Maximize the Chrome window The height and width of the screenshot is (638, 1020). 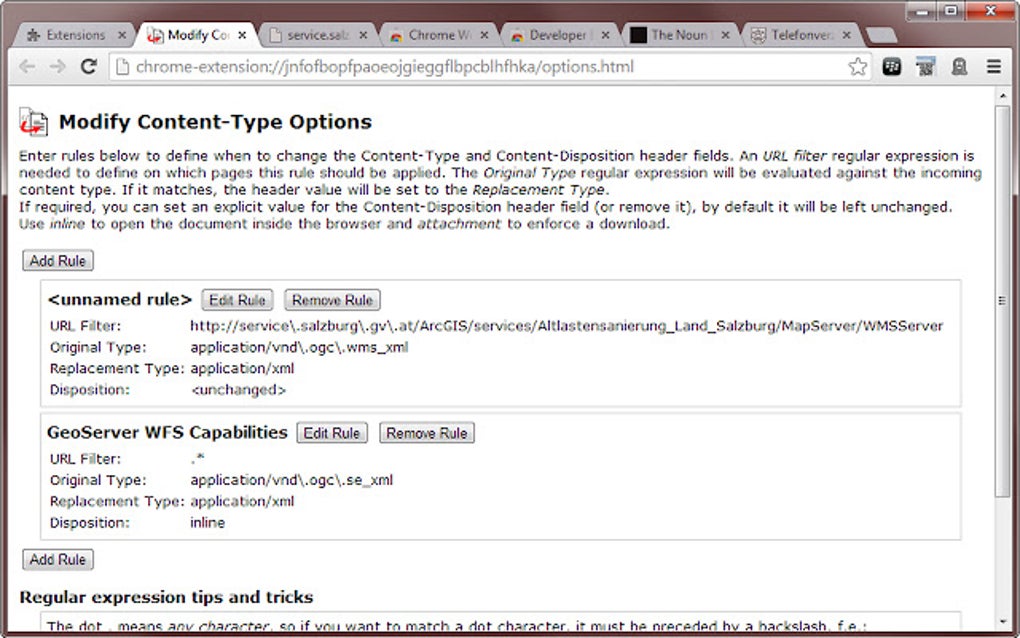[950, 11]
